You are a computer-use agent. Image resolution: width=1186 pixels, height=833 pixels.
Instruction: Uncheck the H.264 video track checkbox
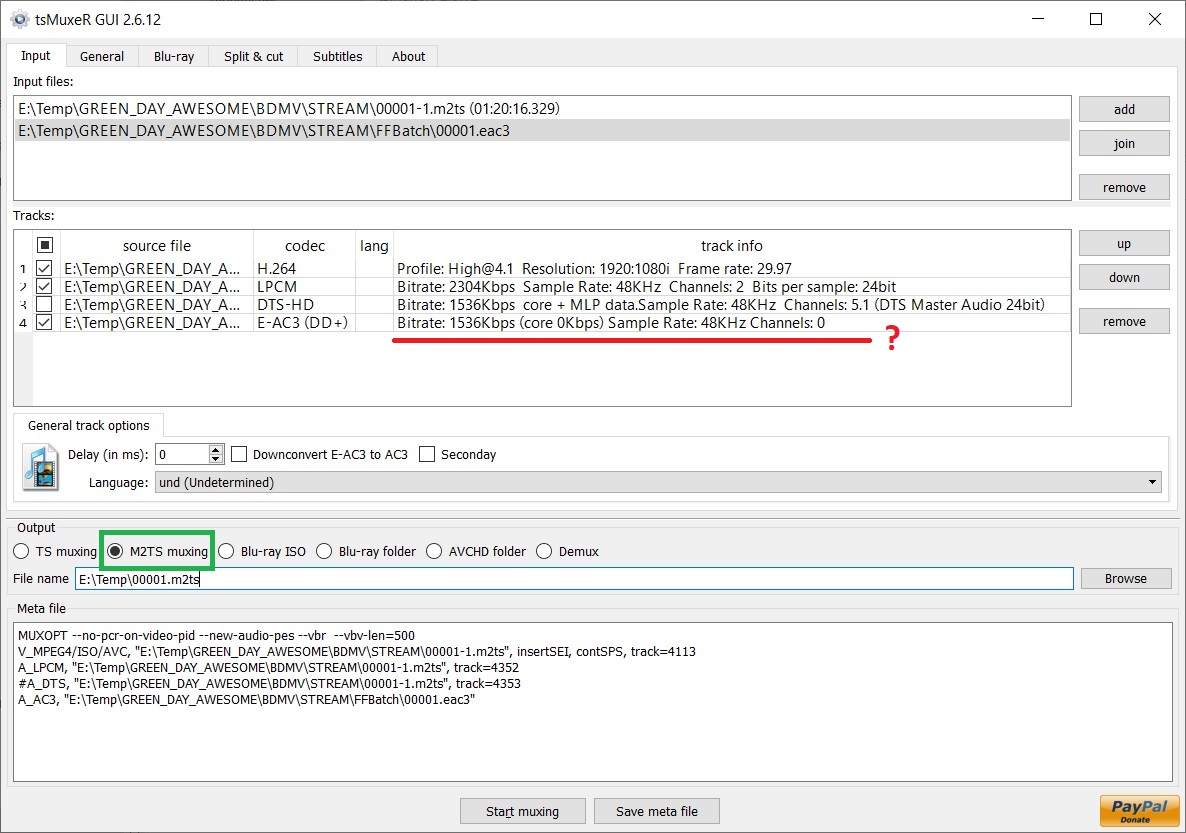44,269
